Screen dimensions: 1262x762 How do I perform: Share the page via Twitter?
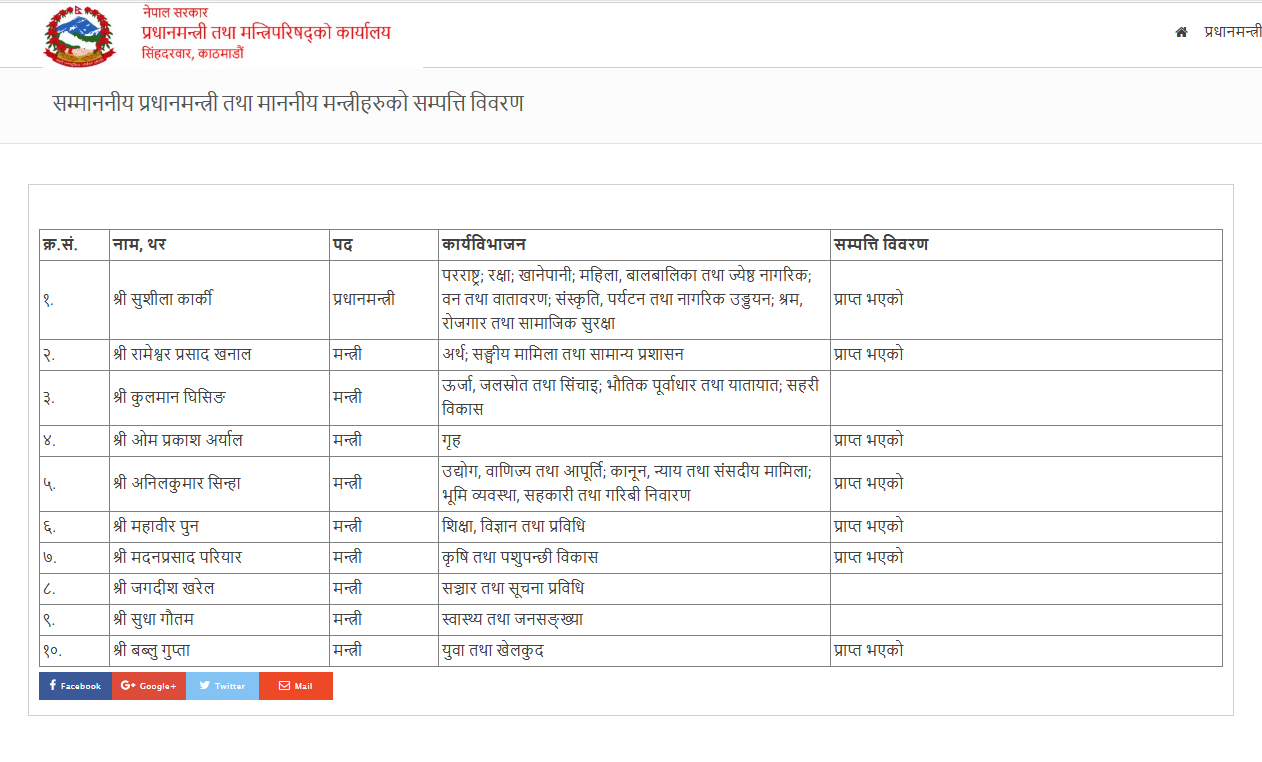pos(222,686)
